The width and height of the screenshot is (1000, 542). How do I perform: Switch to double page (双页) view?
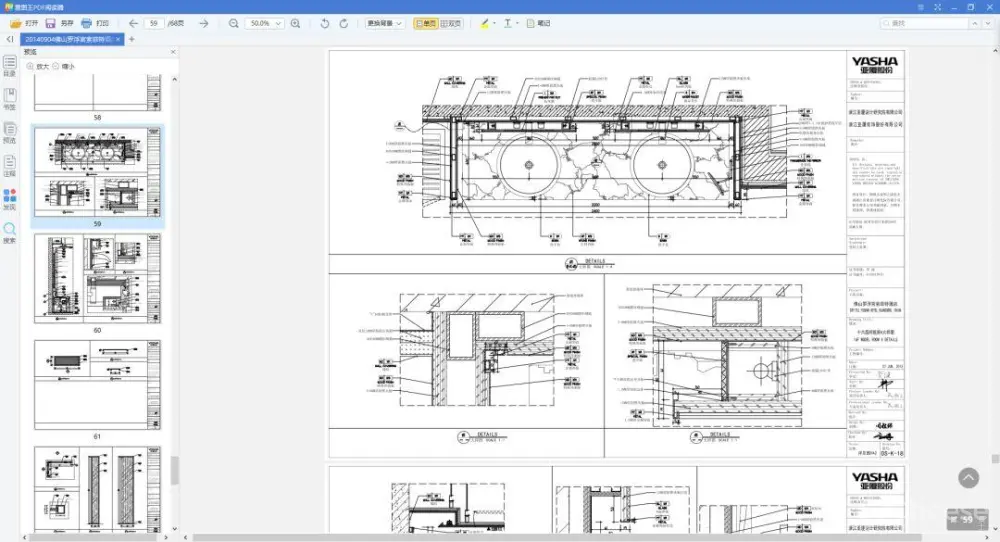coord(453,22)
